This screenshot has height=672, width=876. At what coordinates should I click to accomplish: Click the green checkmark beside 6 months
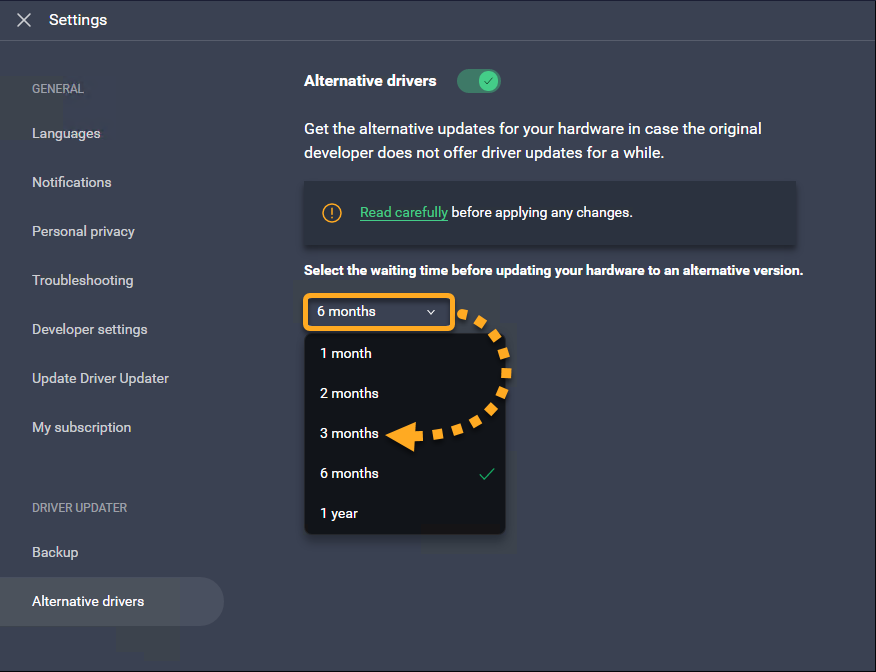coord(486,474)
